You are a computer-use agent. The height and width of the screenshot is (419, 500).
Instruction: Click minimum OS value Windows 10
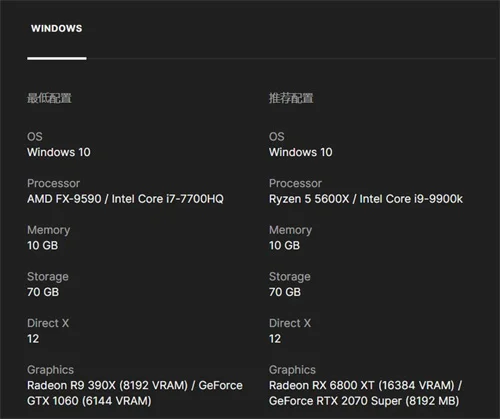pos(59,152)
